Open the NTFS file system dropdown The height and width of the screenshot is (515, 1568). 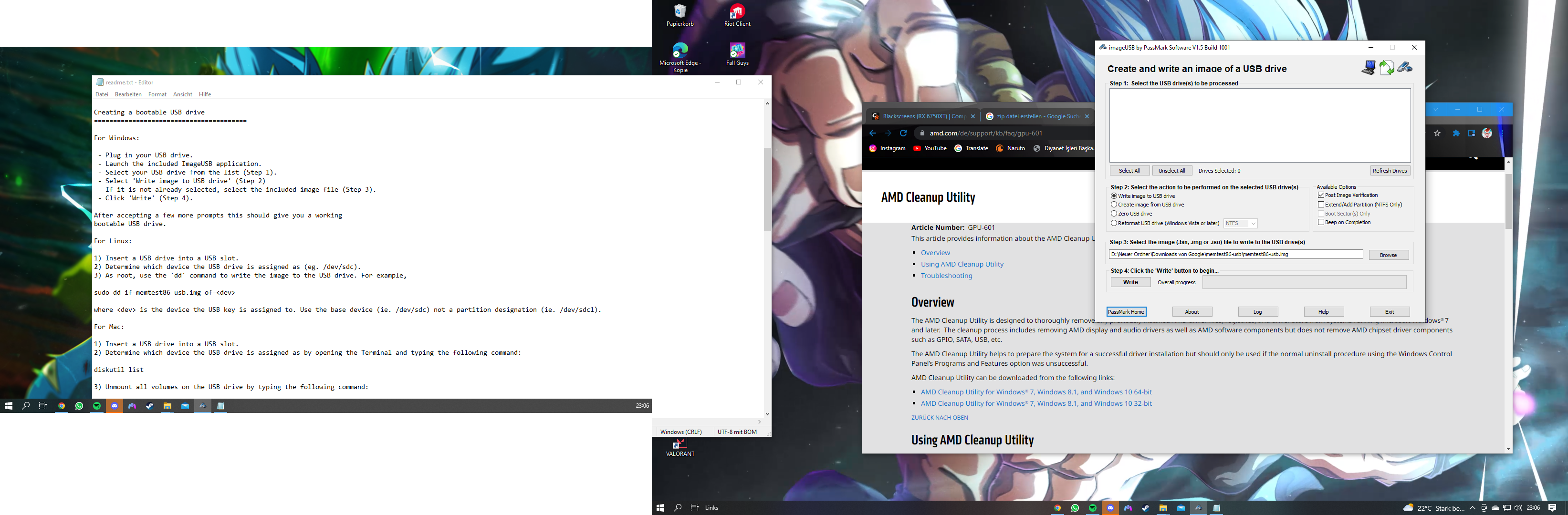(1241, 223)
